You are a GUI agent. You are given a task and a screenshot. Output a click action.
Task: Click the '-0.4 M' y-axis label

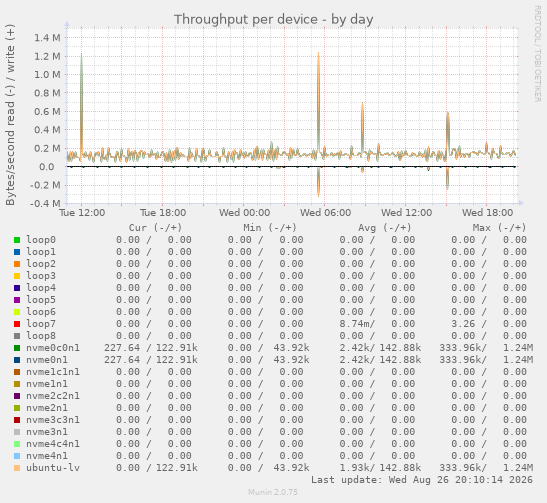tap(45, 204)
